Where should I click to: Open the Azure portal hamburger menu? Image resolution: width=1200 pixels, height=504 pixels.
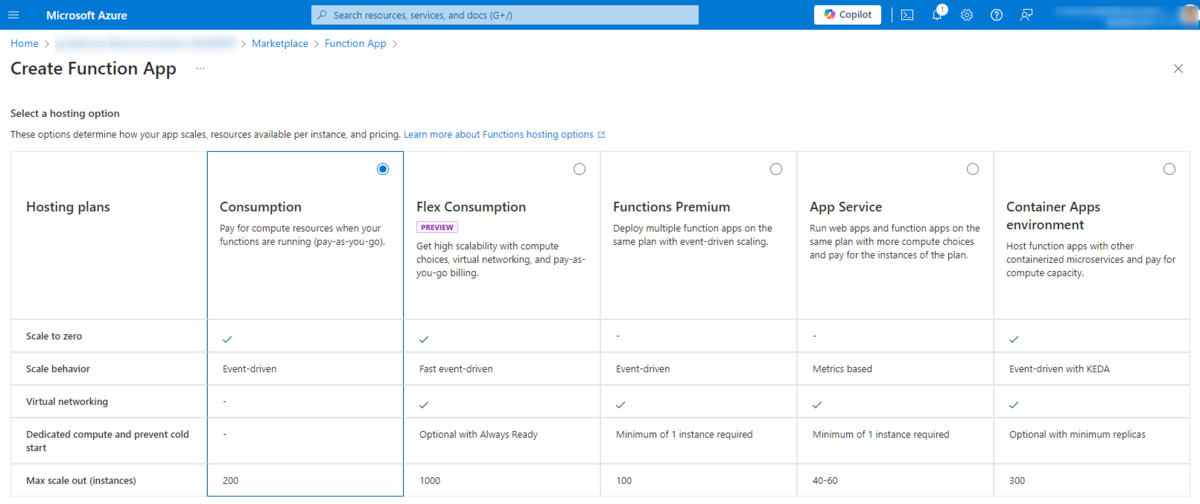(14, 15)
